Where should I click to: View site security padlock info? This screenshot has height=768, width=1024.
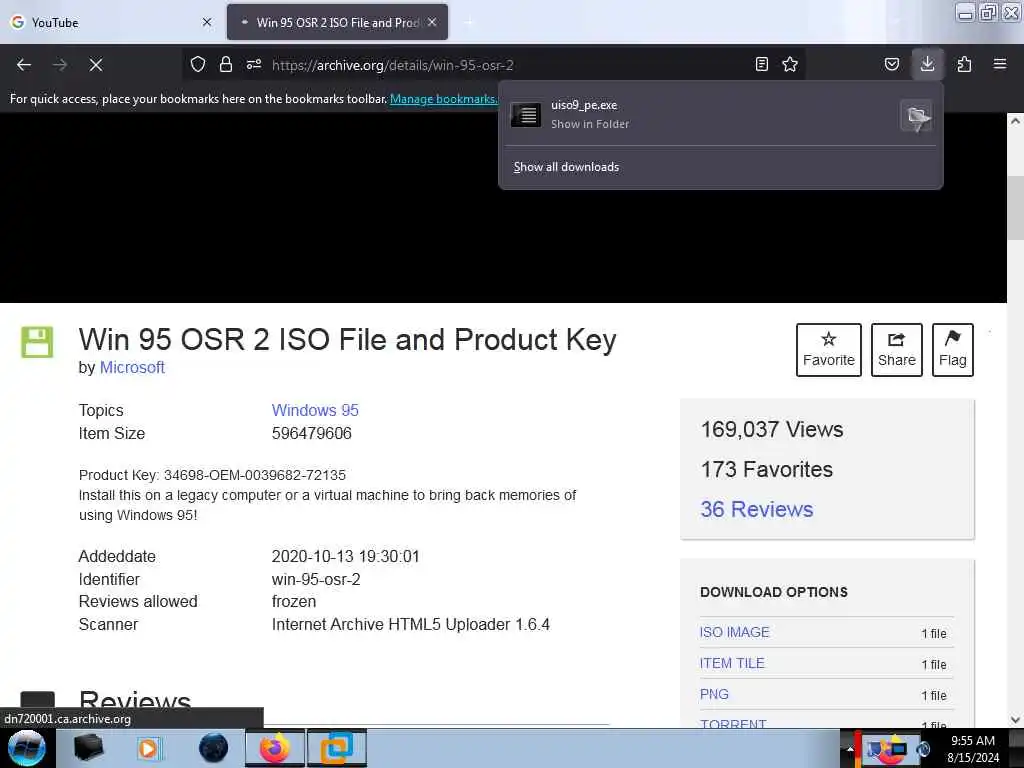click(x=226, y=64)
